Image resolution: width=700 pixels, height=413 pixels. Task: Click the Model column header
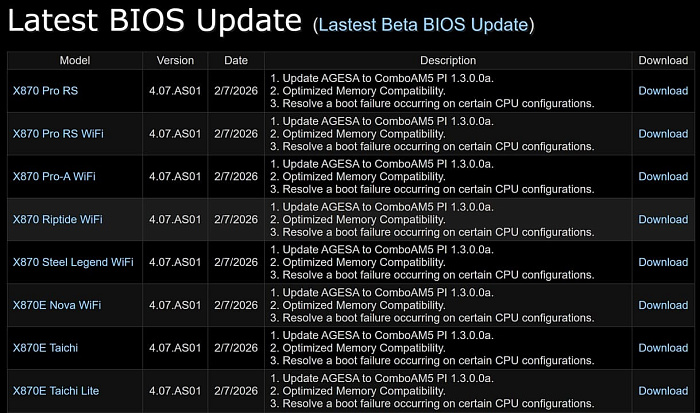(74, 61)
